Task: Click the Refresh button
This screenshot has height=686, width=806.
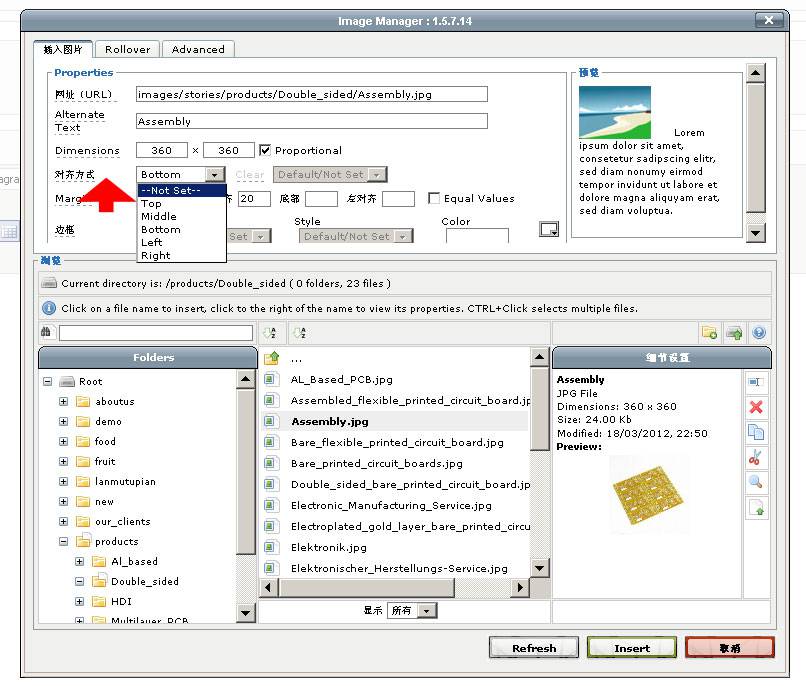Action: tap(534, 648)
